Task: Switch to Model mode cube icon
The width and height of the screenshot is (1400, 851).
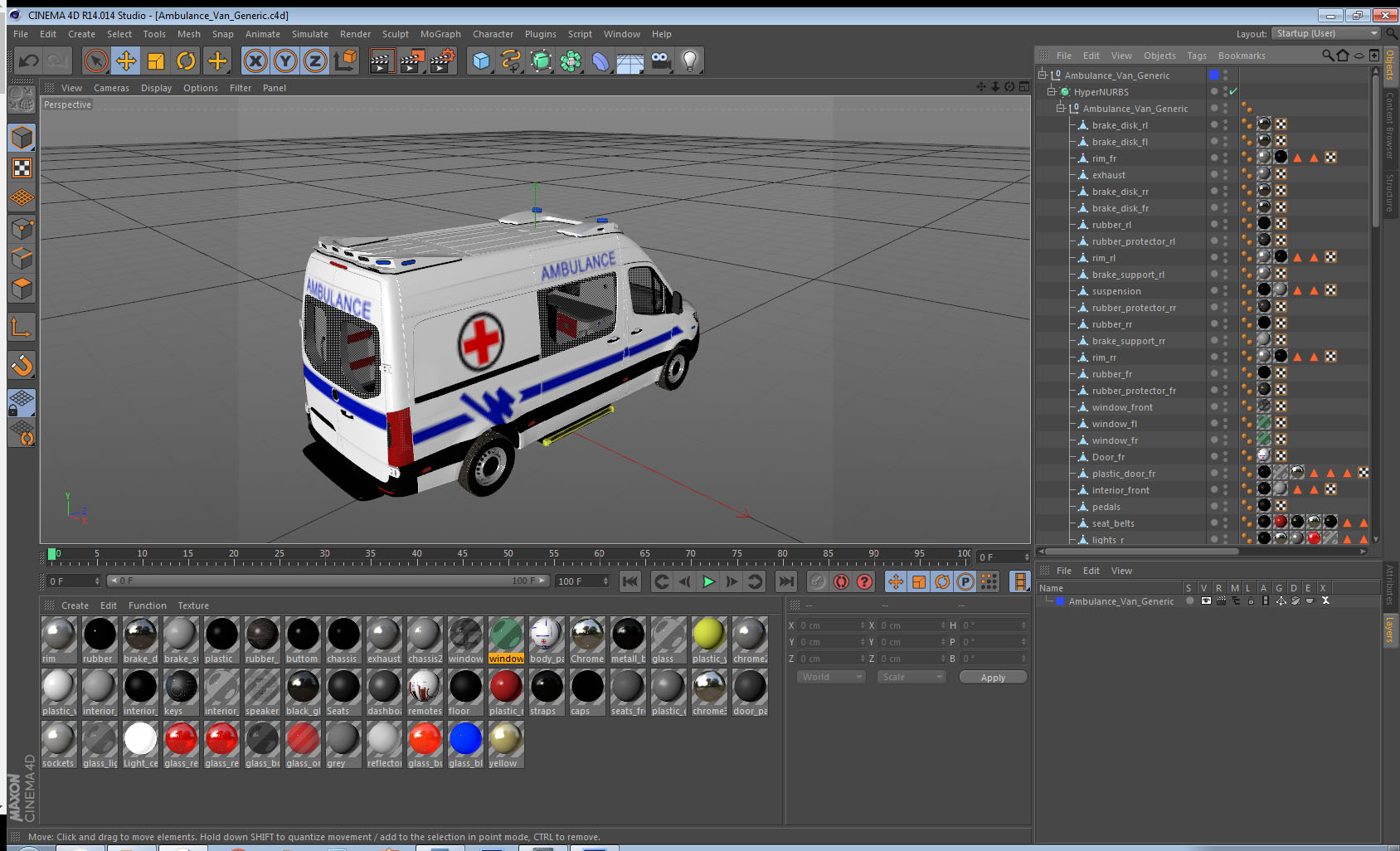Action: (x=22, y=138)
